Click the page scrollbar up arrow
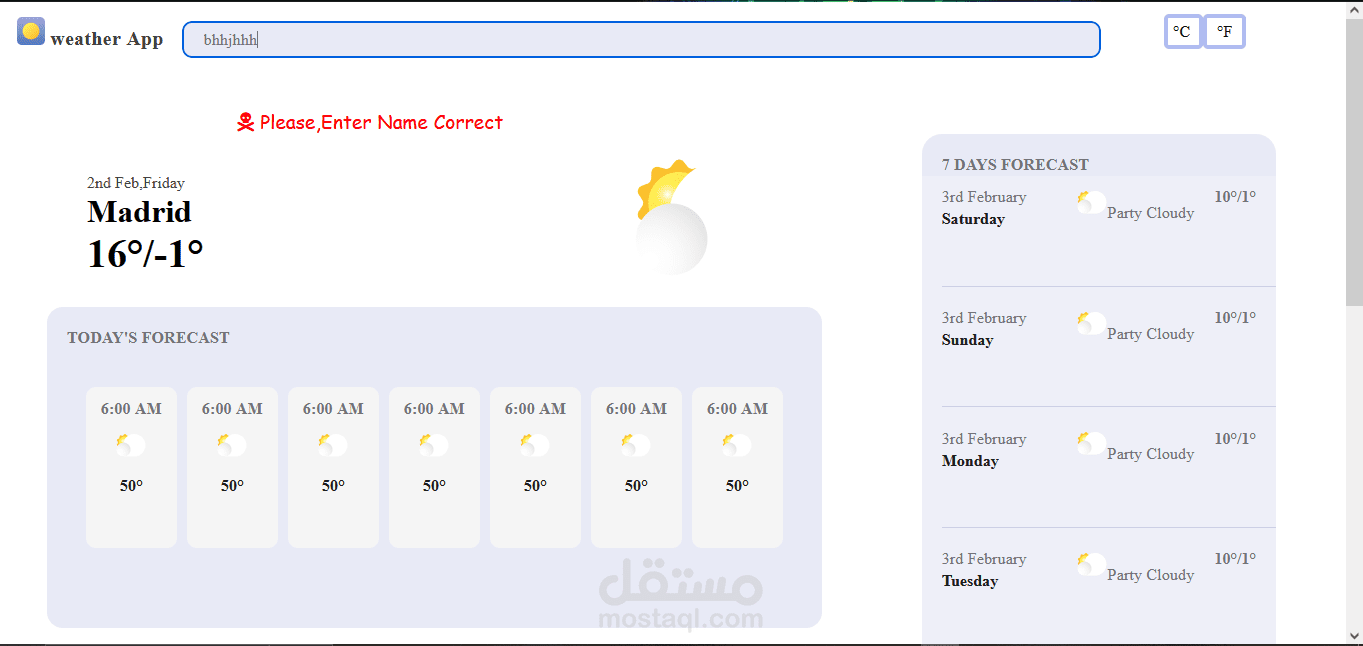Image resolution: width=1363 pixels, height=646 pixels. (1354, 10)
